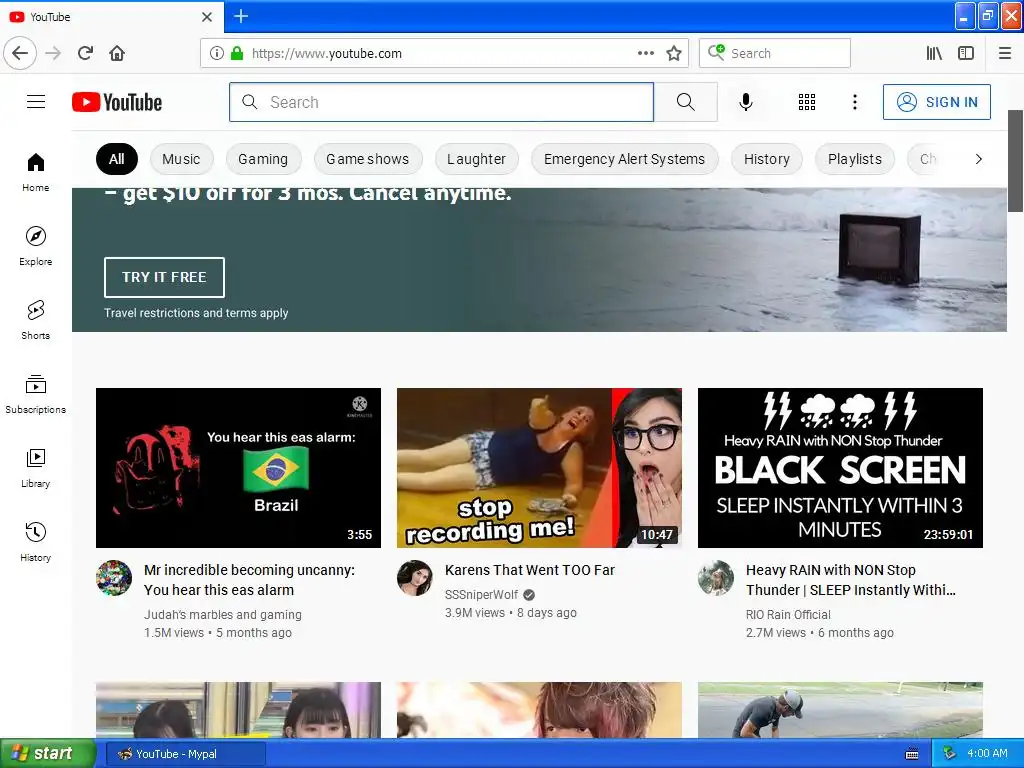1024x768 pixels.
Task: Play the BLACK SCREEN rain thumbnail
Action: pos(840,468)
